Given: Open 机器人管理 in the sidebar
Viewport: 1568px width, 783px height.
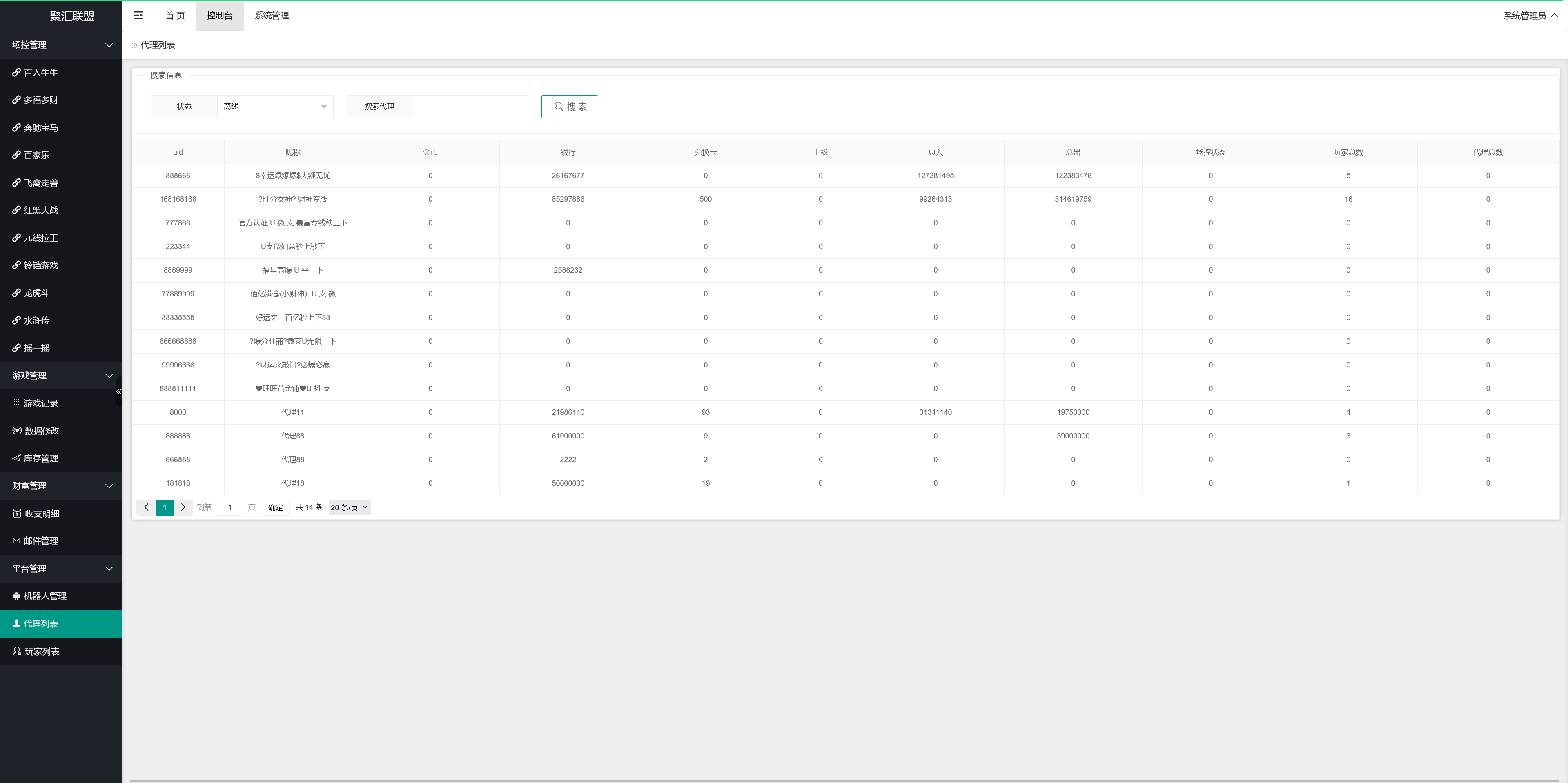Looking at the screenshot, I should tap(45, 596).
